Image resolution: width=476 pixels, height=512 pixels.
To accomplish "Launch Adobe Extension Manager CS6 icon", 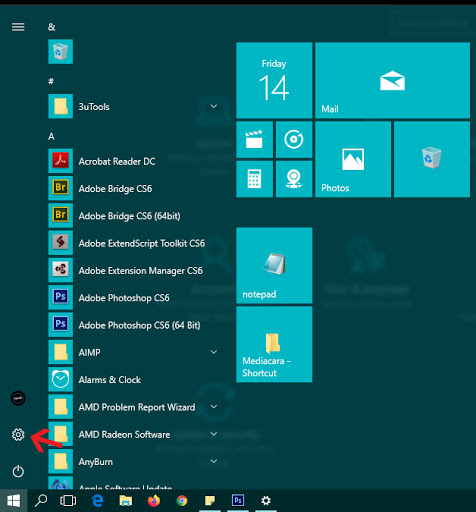I will pyautogui.click(x=60, y=270).
